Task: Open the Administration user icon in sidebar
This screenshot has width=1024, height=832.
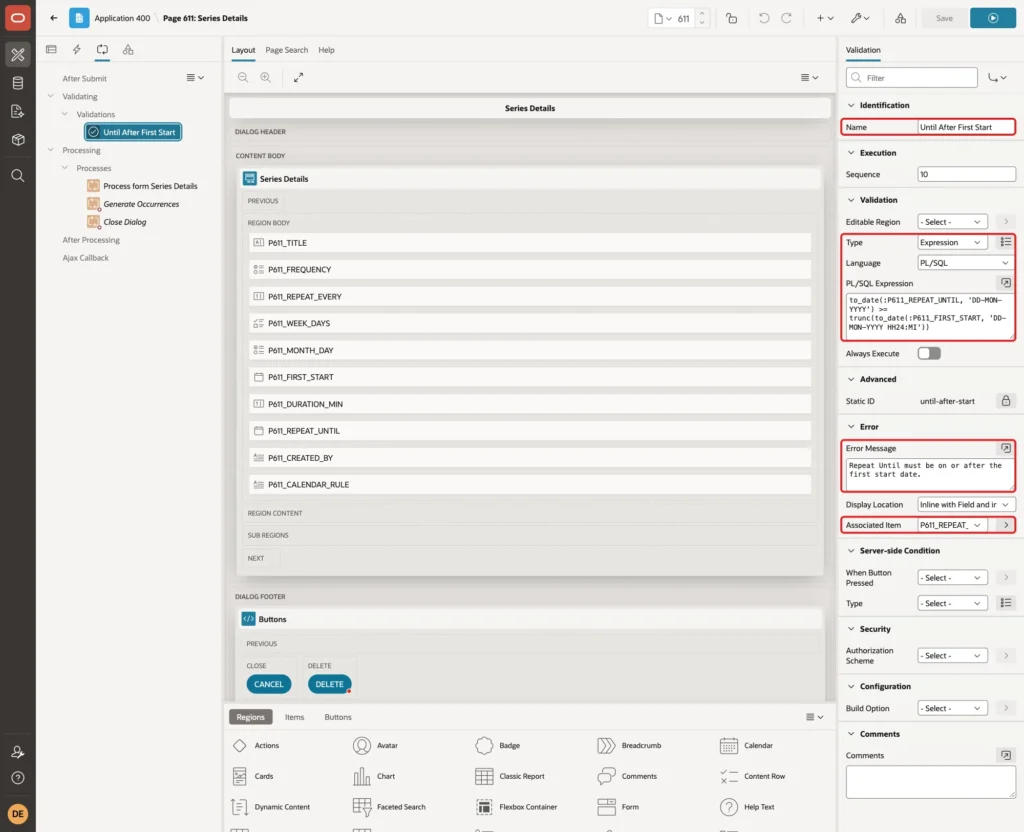Action: pos(18,752)
